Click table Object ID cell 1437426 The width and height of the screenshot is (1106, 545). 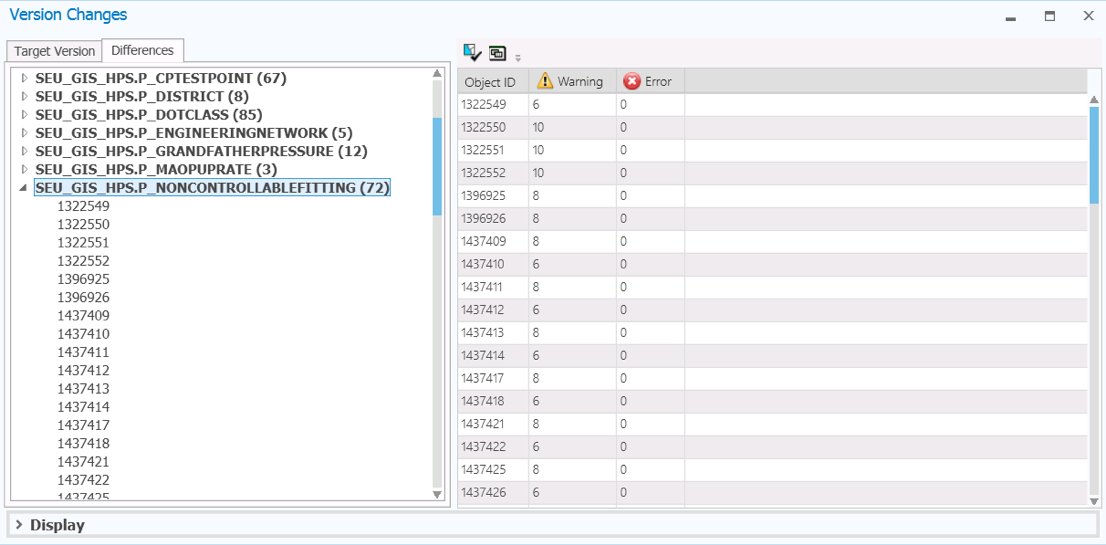tap(492, 492)
